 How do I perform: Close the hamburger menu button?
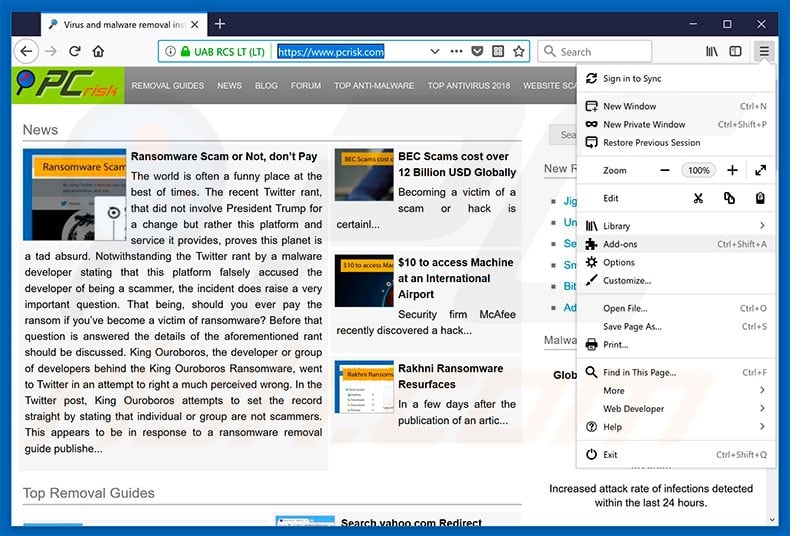tap(764, 51)
